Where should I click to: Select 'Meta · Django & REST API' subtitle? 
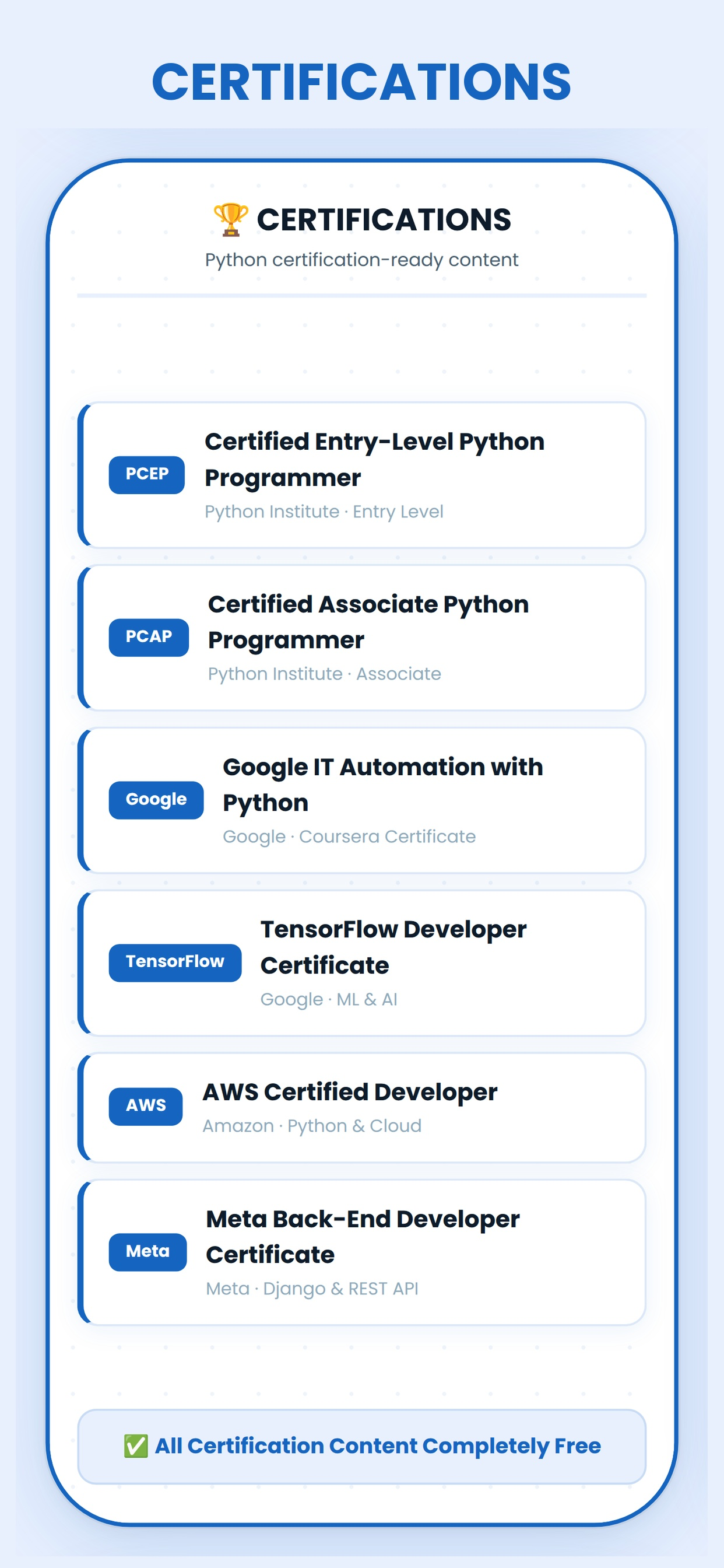click(x=311, y=1288)
